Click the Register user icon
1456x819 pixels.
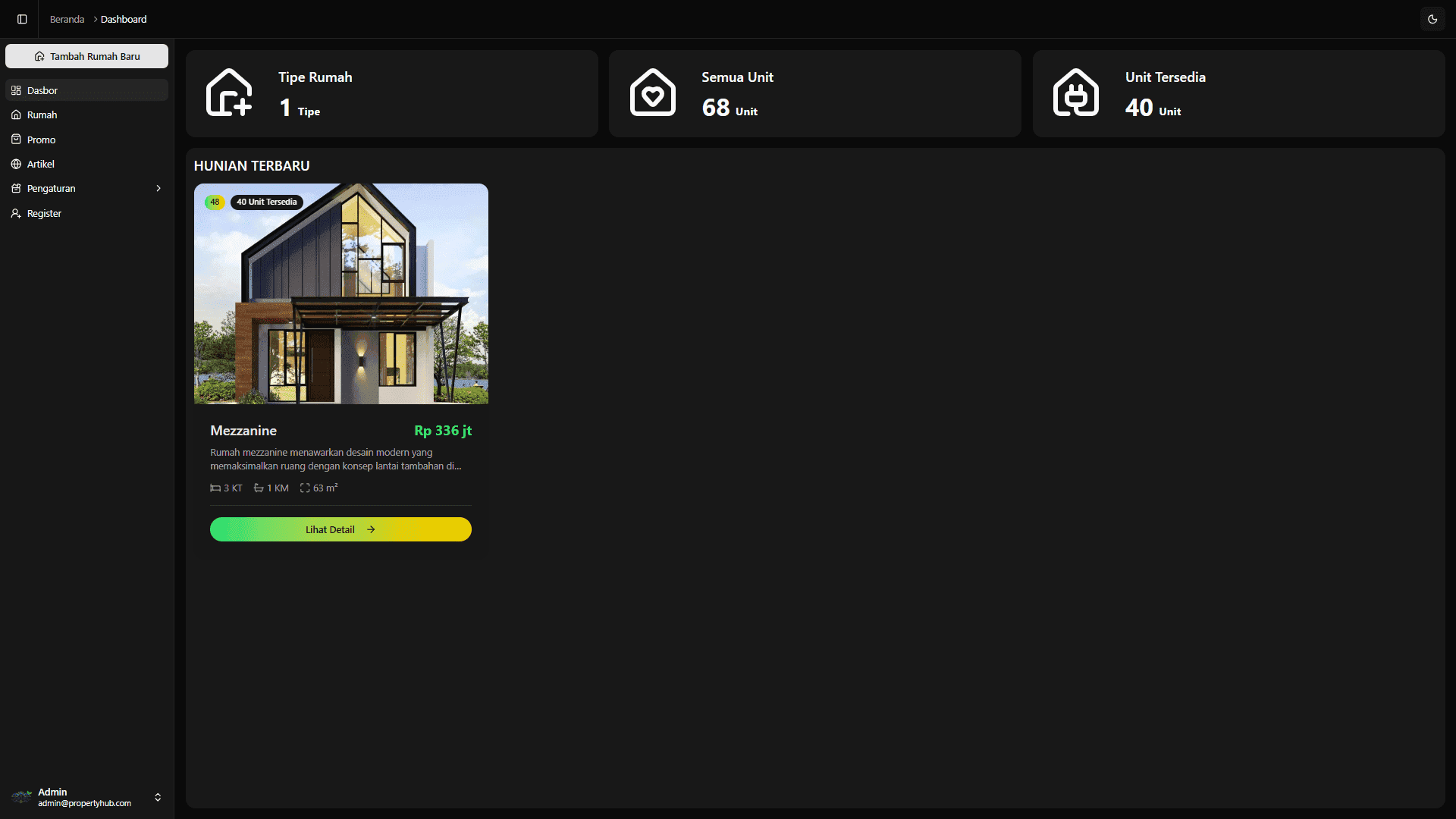[x=16, y=213]
